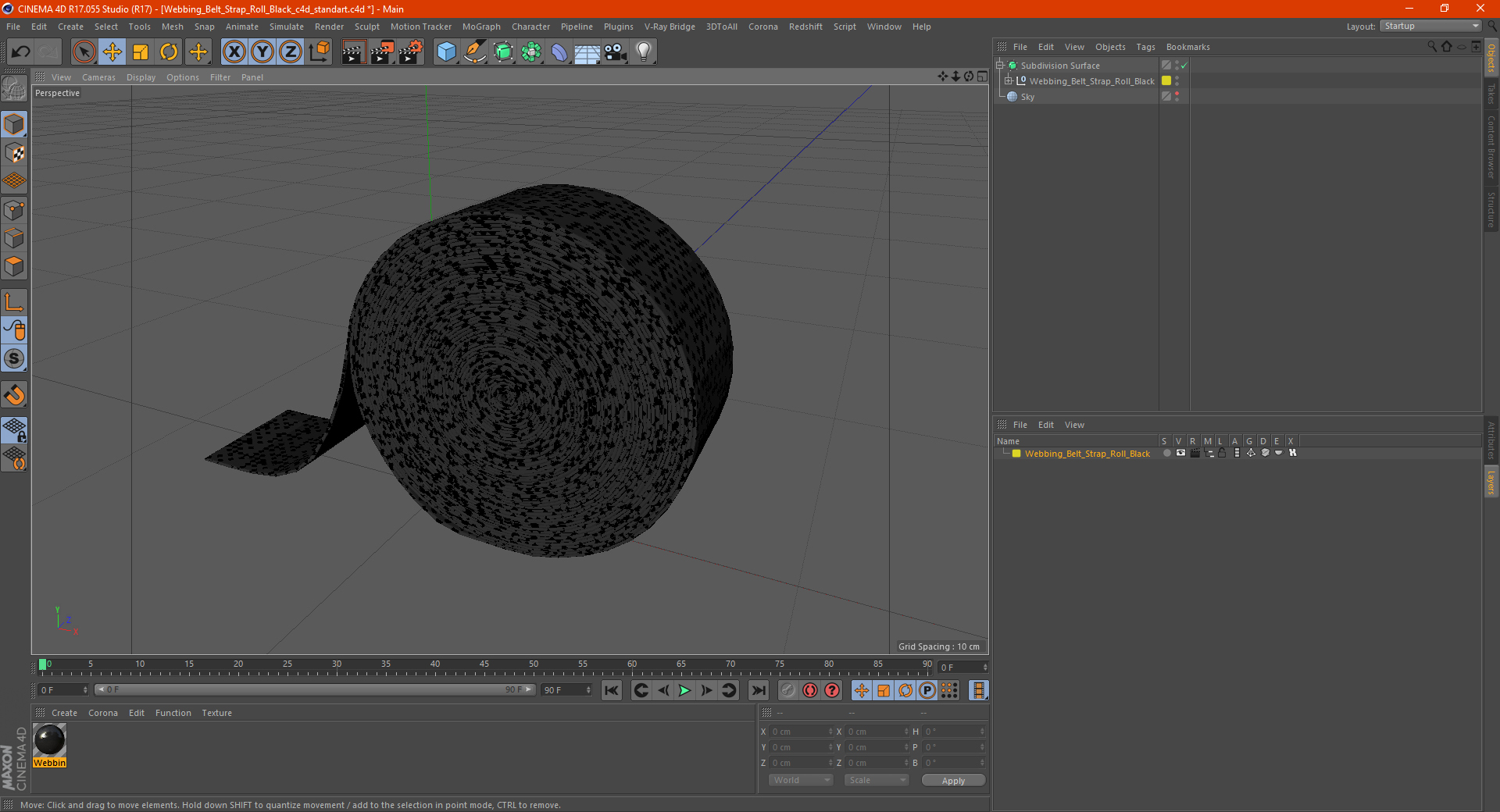Activate the Move tool in toolbar
Screen dimensions: 1500x812
(x=112, y=52)
